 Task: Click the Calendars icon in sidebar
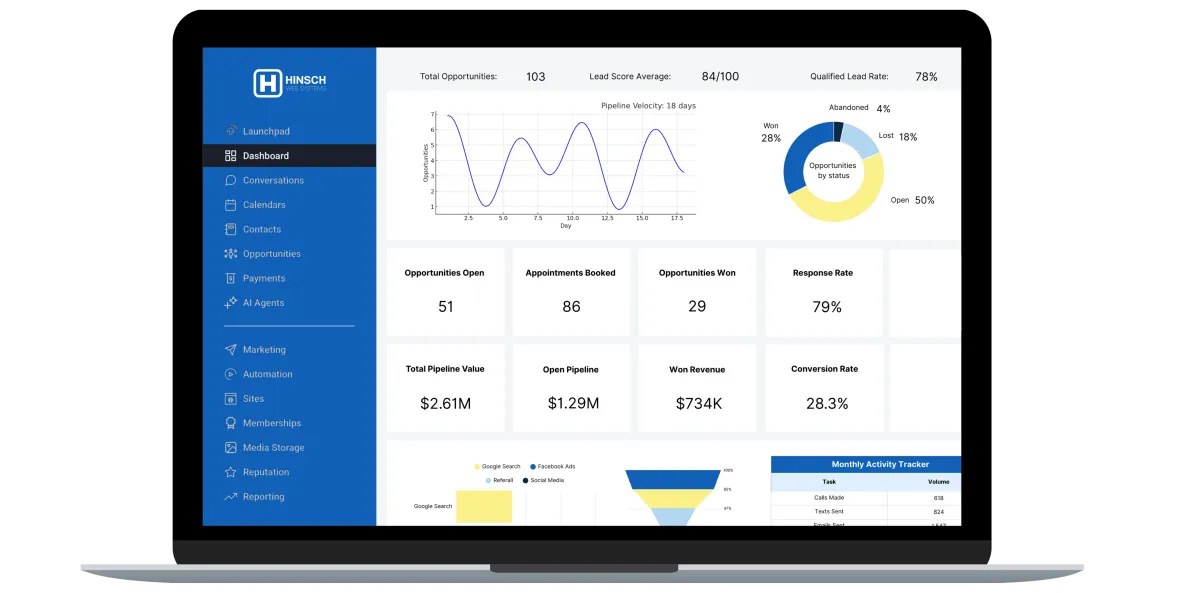230,205
